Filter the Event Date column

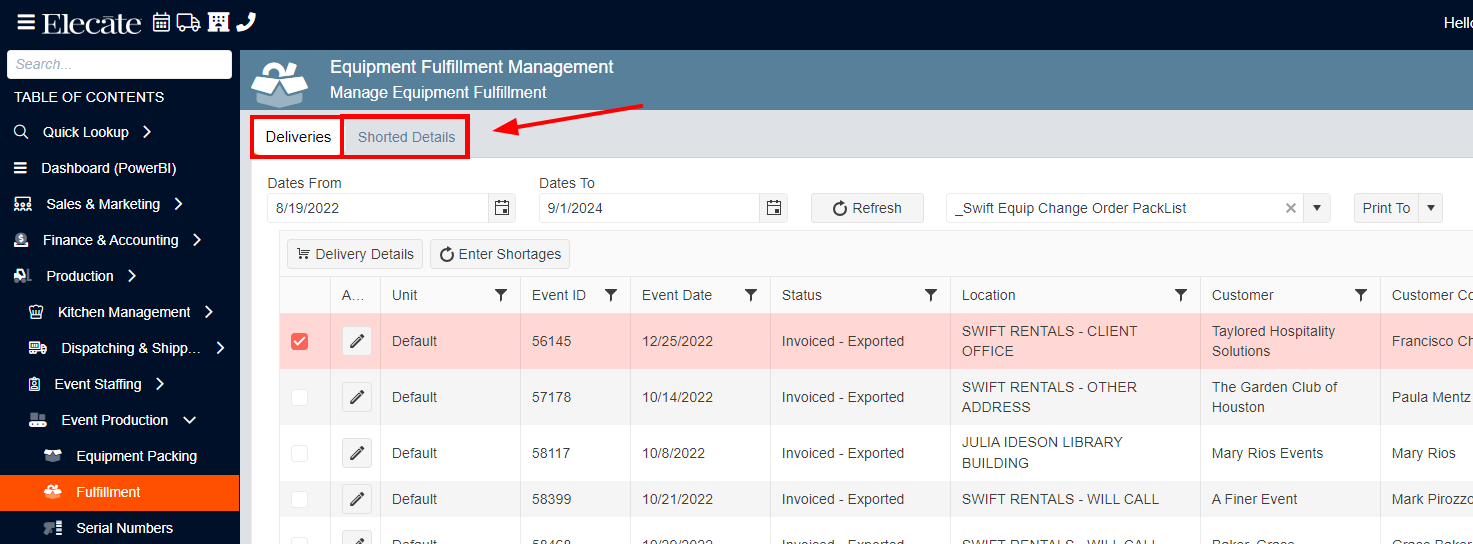751,295
